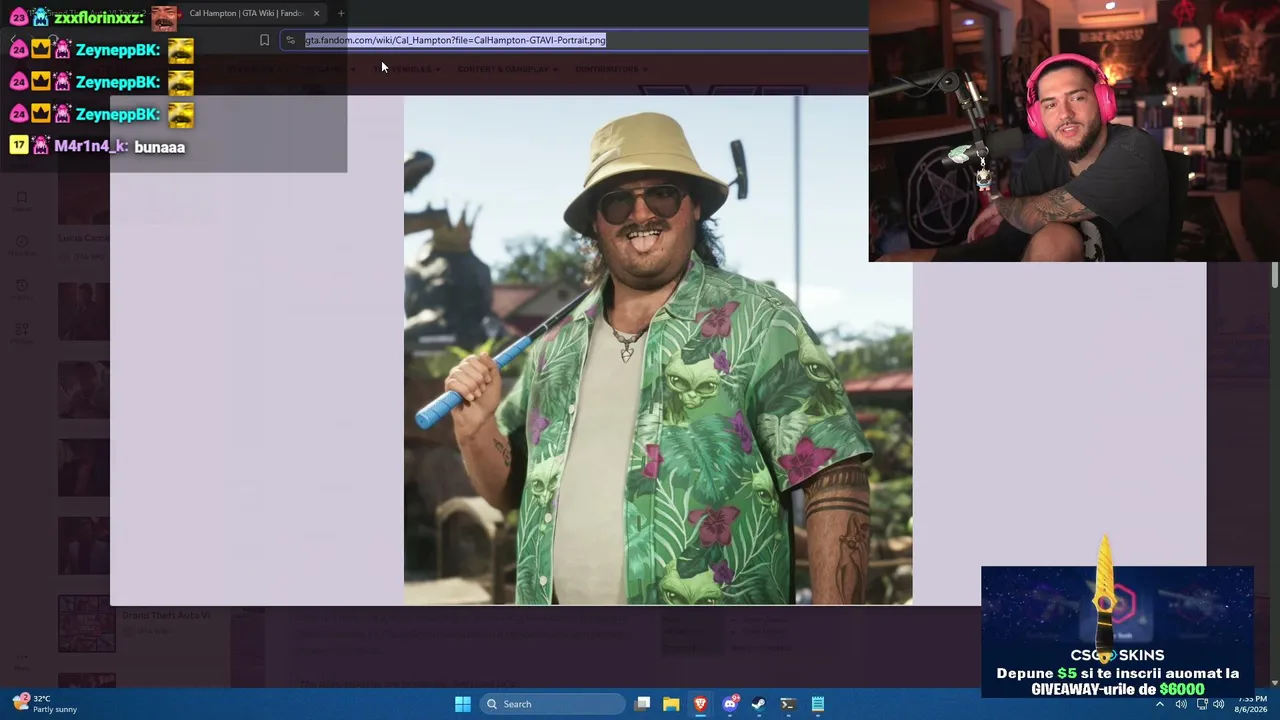The height and width of the screenshot is (720, 1280).
Task: Open the Vehicles wiki menu
Action: (407, 69)
